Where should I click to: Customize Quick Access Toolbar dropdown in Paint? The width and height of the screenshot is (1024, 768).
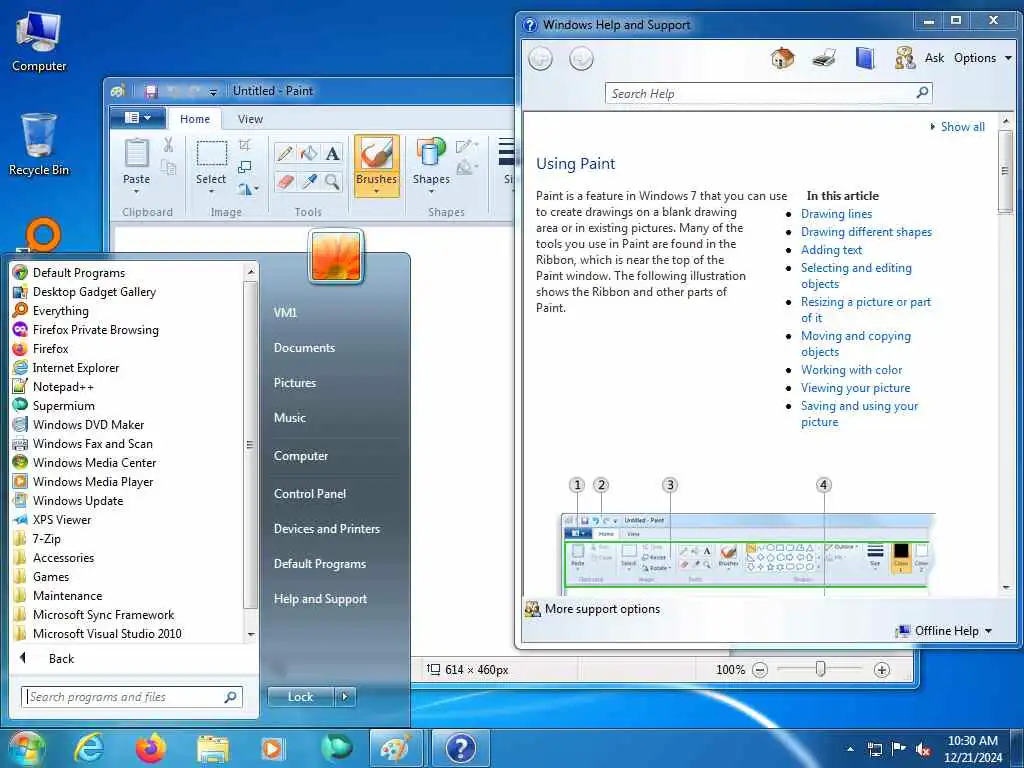pyautogui.click(x=213, y=92)
